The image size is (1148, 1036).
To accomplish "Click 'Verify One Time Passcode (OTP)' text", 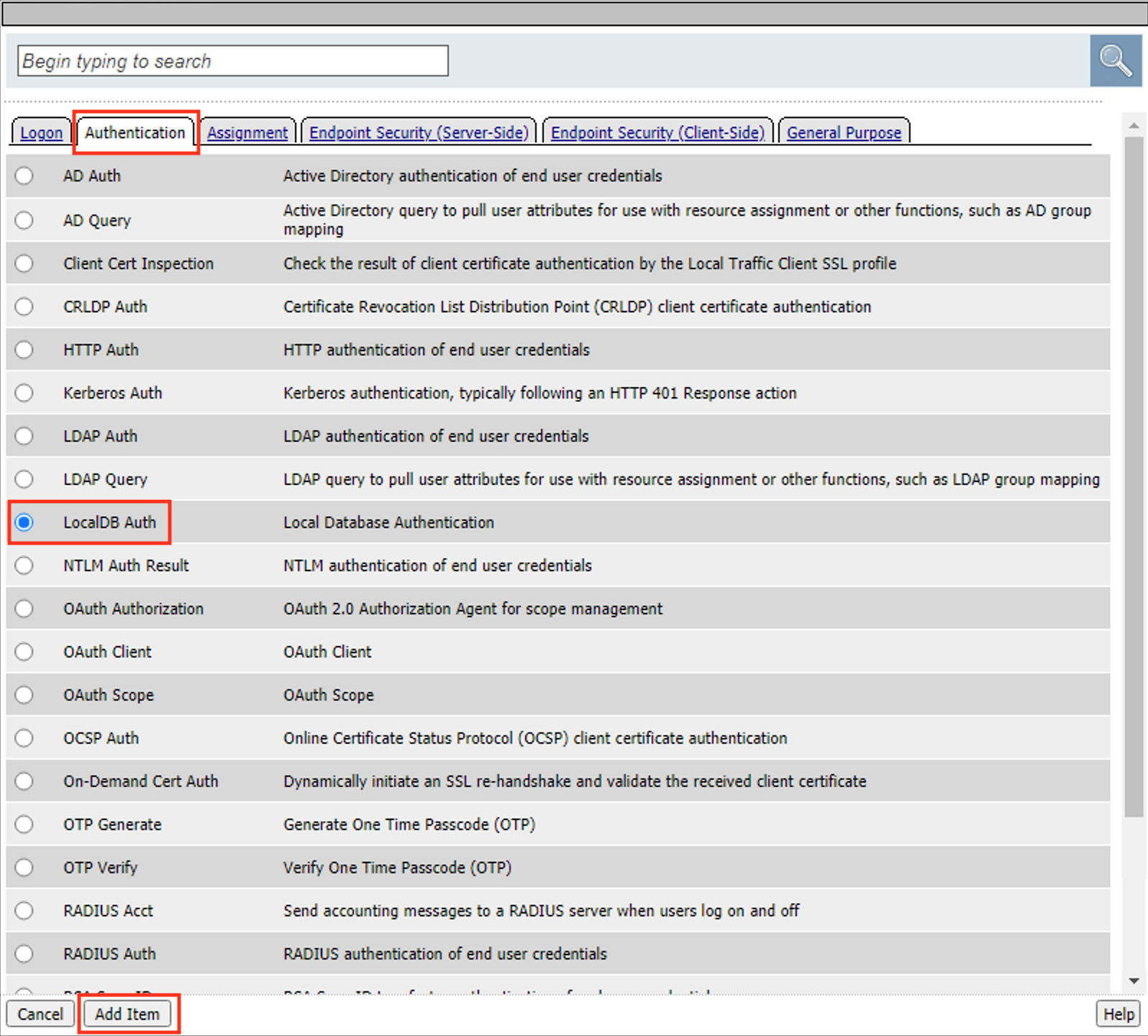I will click(x=397, y=868).
